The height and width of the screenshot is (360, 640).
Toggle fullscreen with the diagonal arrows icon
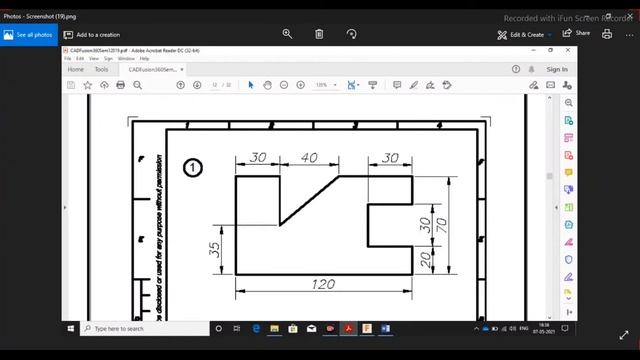(x=624, y=335)
